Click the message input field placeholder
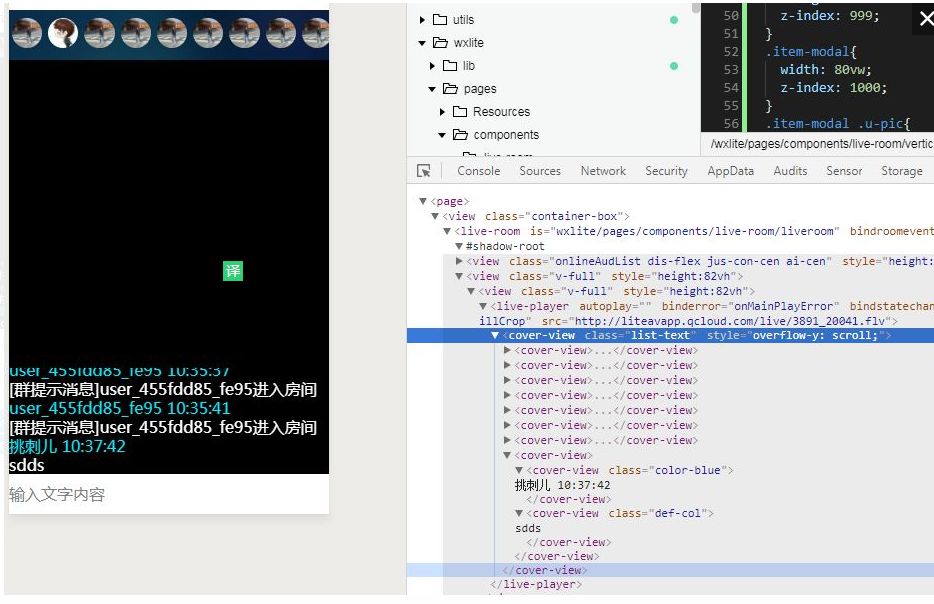Viewport: 934px width, 604px height. pos(57,494)
